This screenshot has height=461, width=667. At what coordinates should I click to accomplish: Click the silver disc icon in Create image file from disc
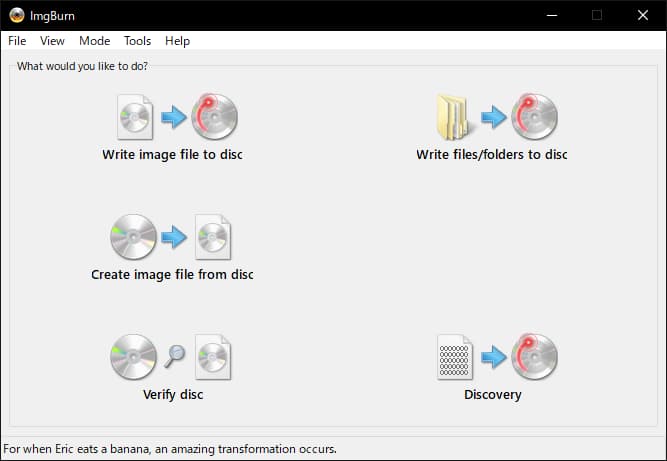coord(133,237)
